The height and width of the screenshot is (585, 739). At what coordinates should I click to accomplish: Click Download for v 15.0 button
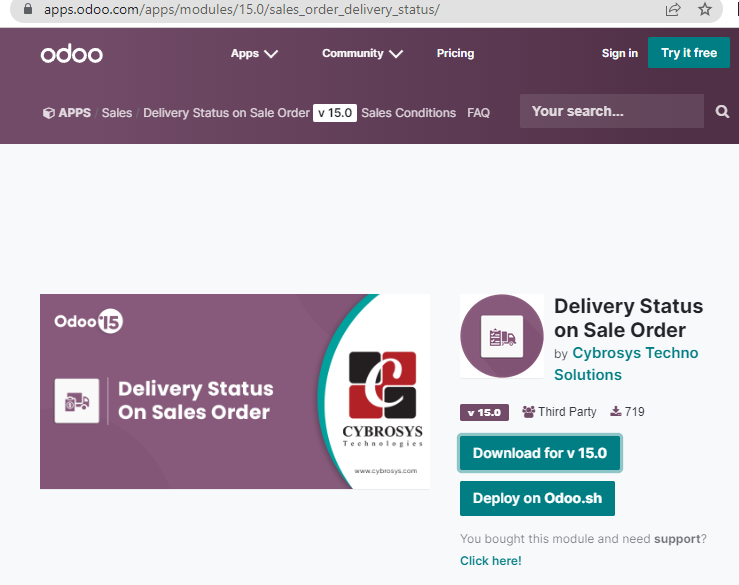[540, 453]
